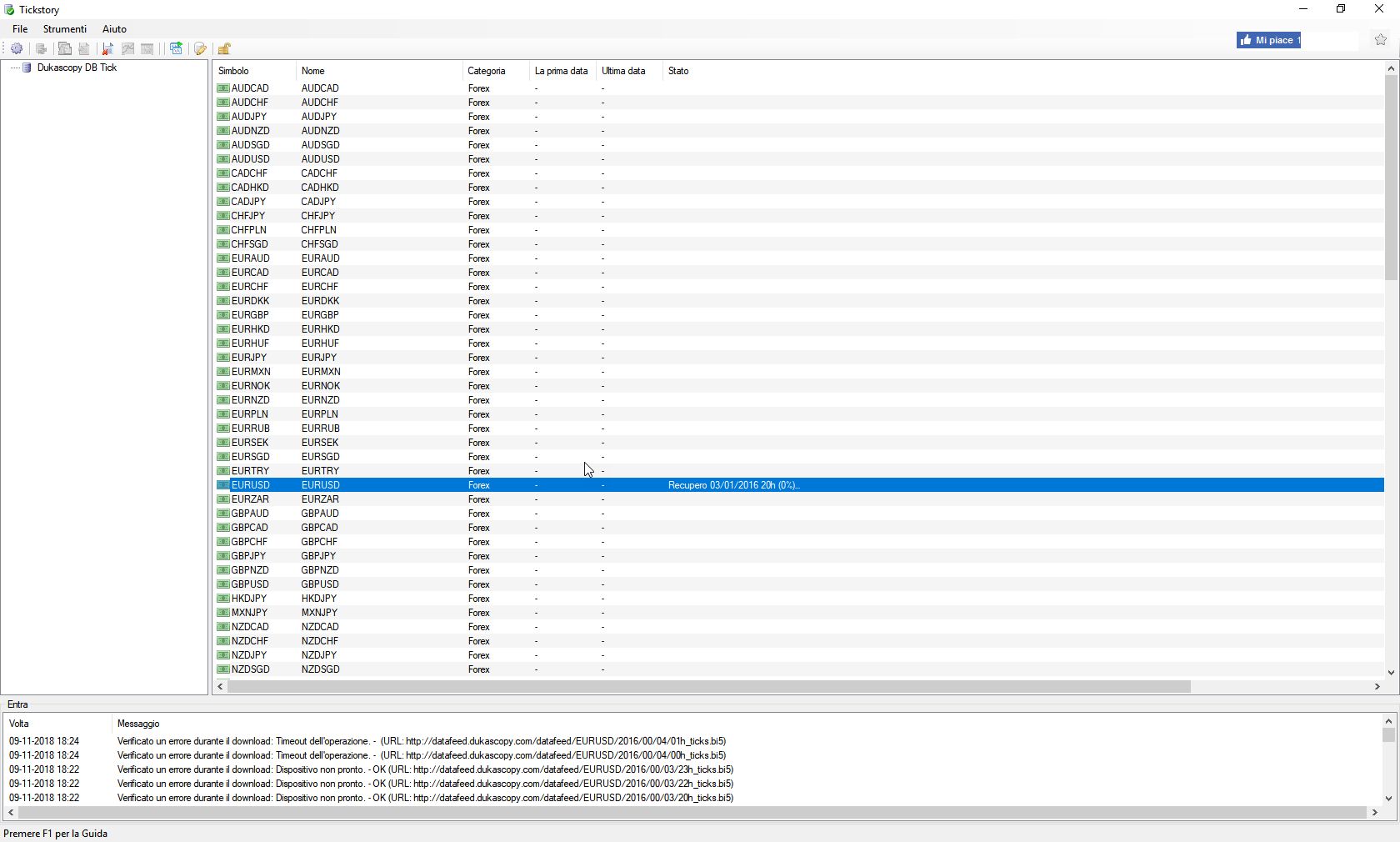
Task: Open the File menu
Action: point(20,29)
